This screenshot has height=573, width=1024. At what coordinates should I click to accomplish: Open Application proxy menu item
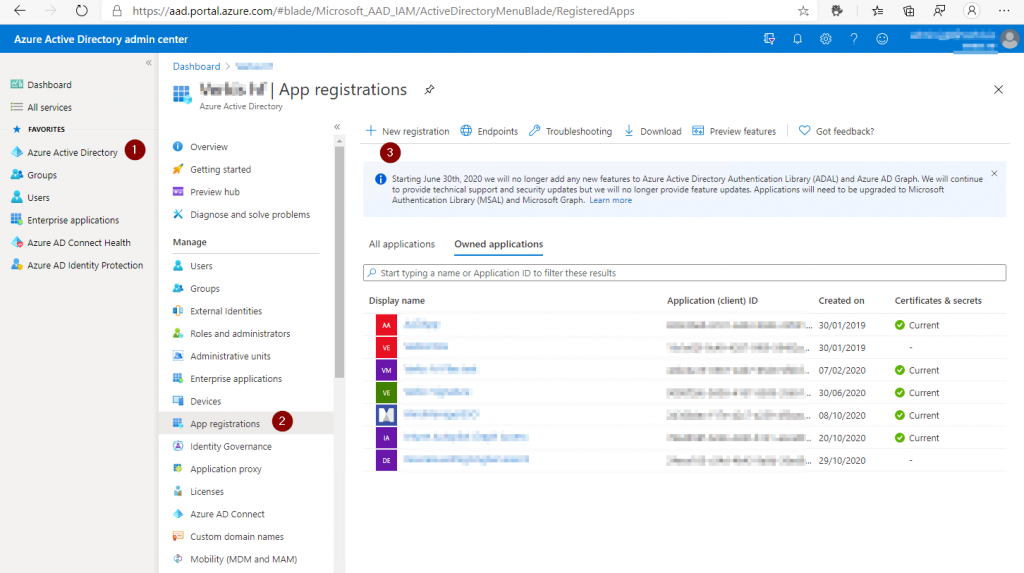[225, 469]
